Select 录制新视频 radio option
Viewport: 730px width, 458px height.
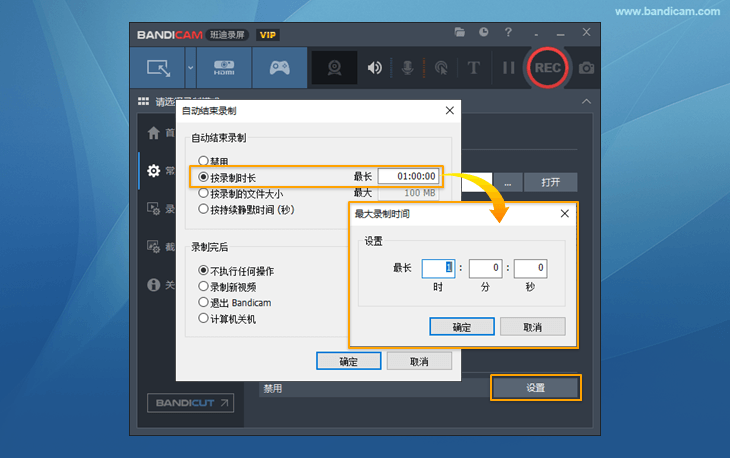(227, 287)
